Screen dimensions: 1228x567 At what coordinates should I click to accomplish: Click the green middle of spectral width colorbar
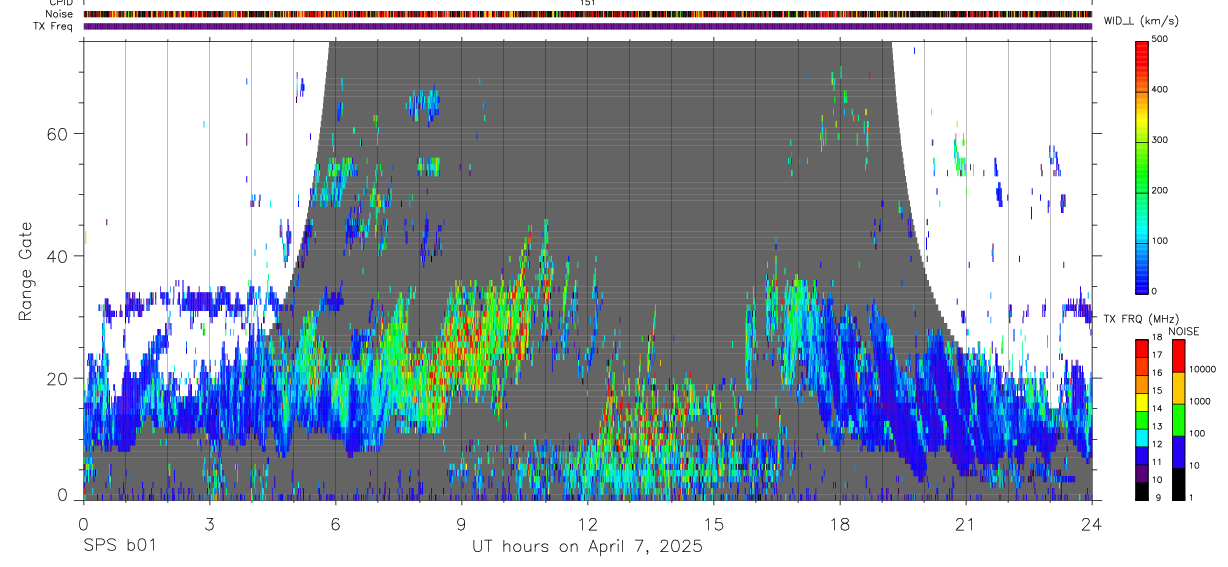[1142, 170]
